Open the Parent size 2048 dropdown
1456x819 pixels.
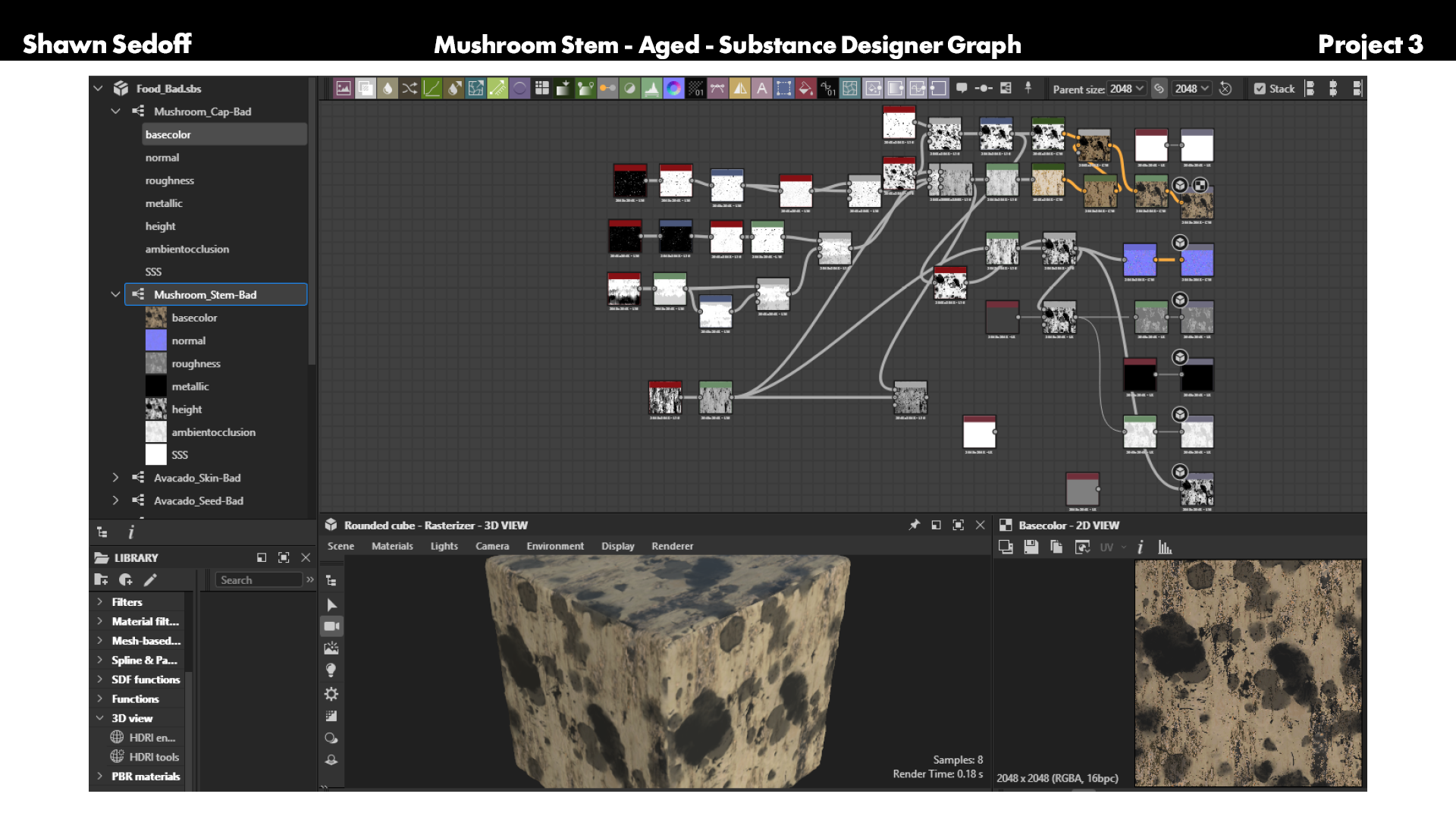[x=1126, y=89]
